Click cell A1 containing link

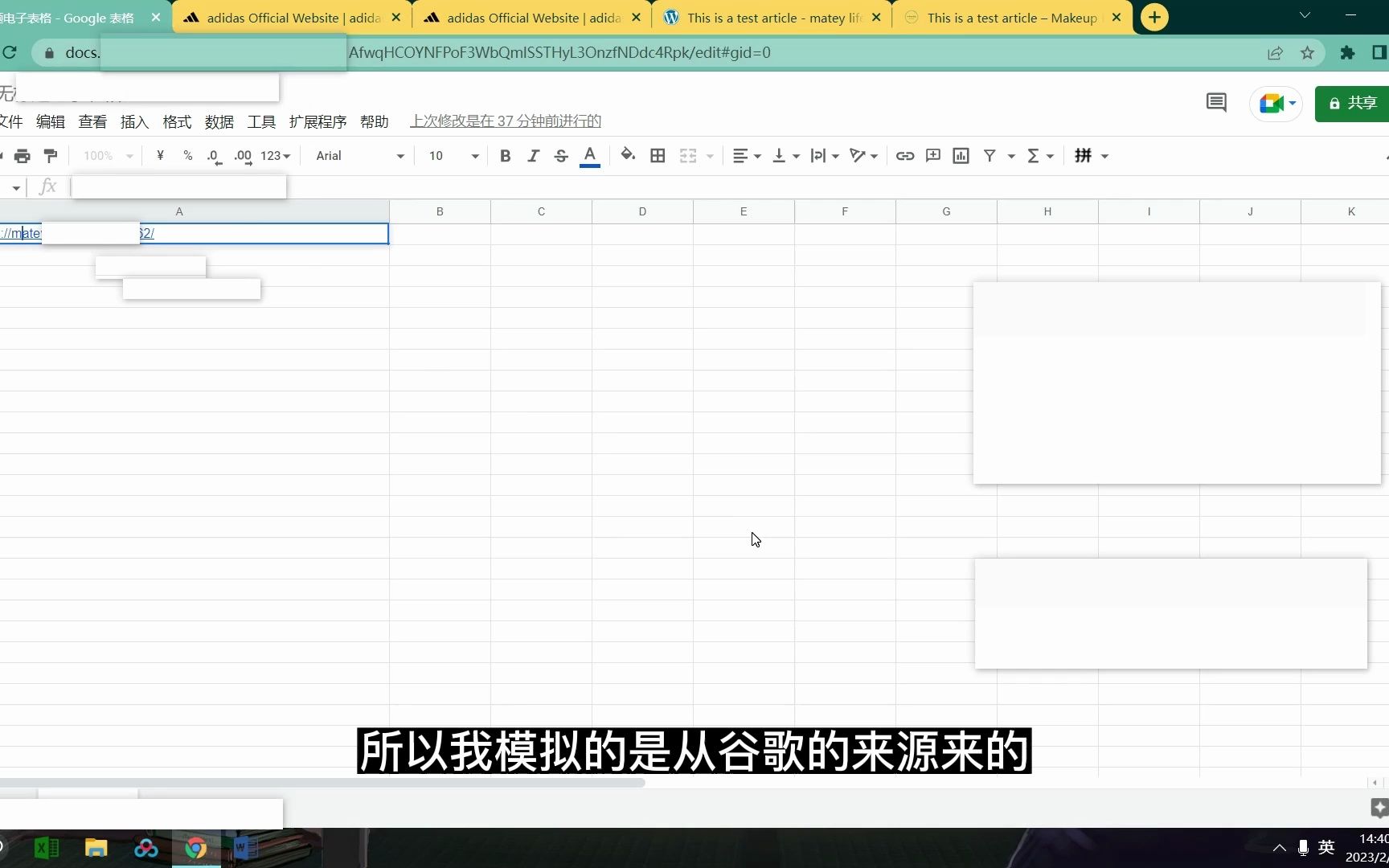click(x=194, y=233)
